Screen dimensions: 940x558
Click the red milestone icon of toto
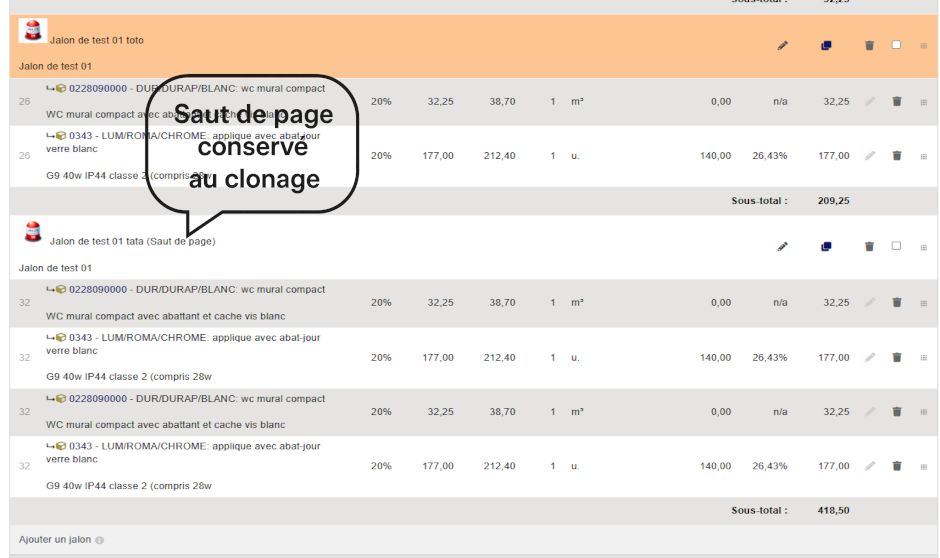(33, 31)
